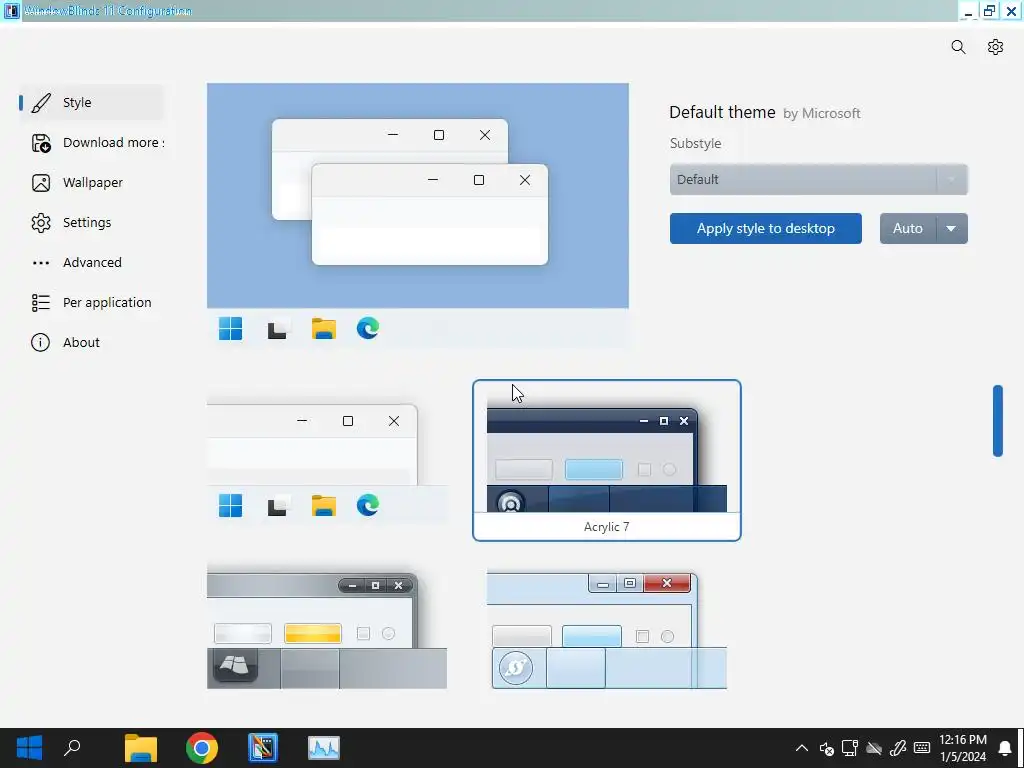Select the Style brush icon in sidebar
Viewport: 1024px width, 768px height.
(40, 103)
